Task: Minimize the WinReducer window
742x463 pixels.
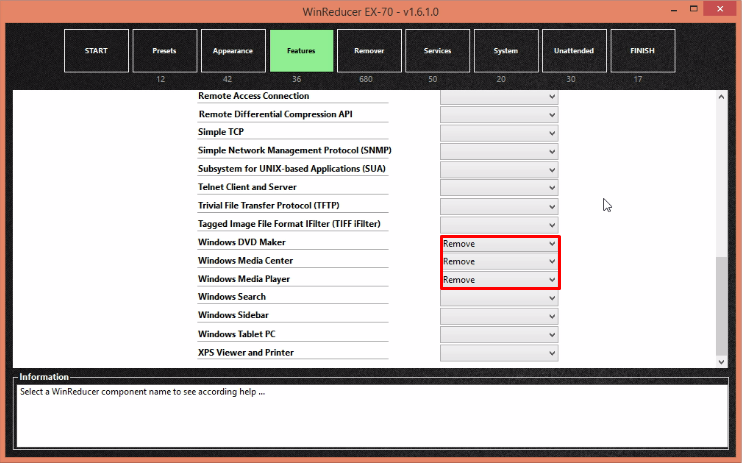Action: 674,9
